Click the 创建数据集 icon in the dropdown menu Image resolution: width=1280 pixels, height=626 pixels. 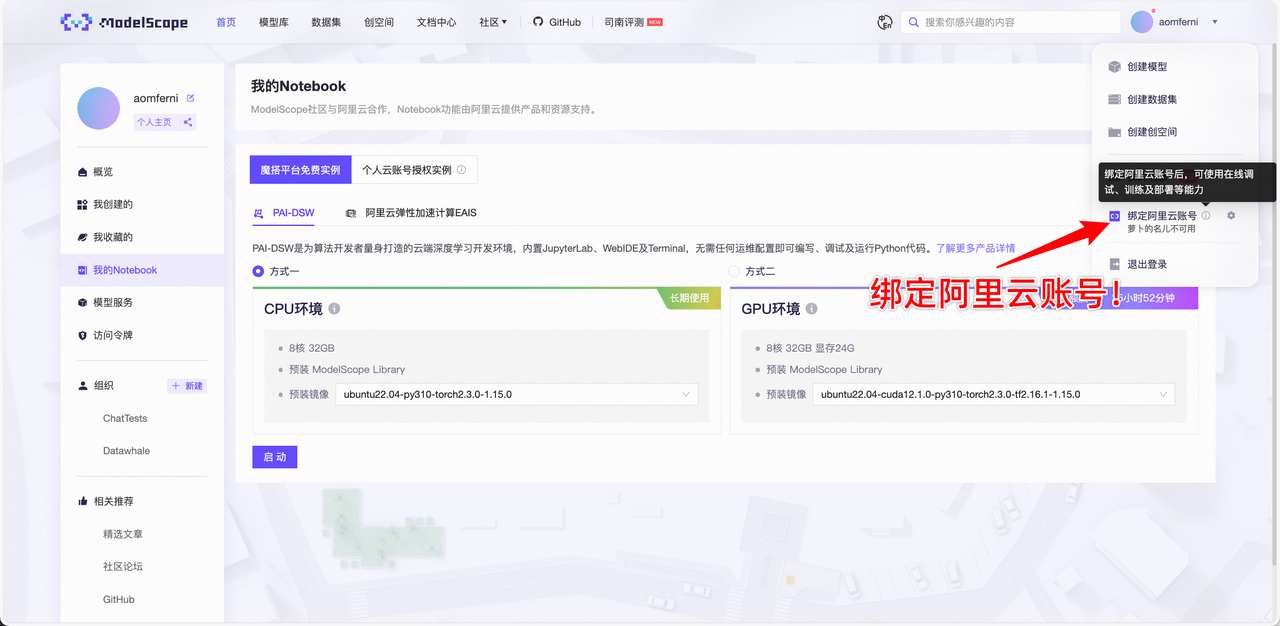(x=1116, y=99)
